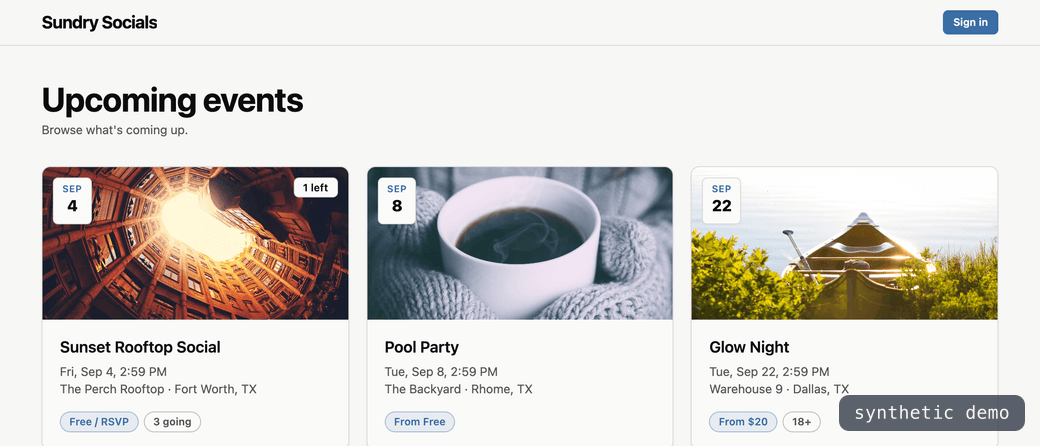
Task: Open the Glow Night event title
Action: coord(749,347)
